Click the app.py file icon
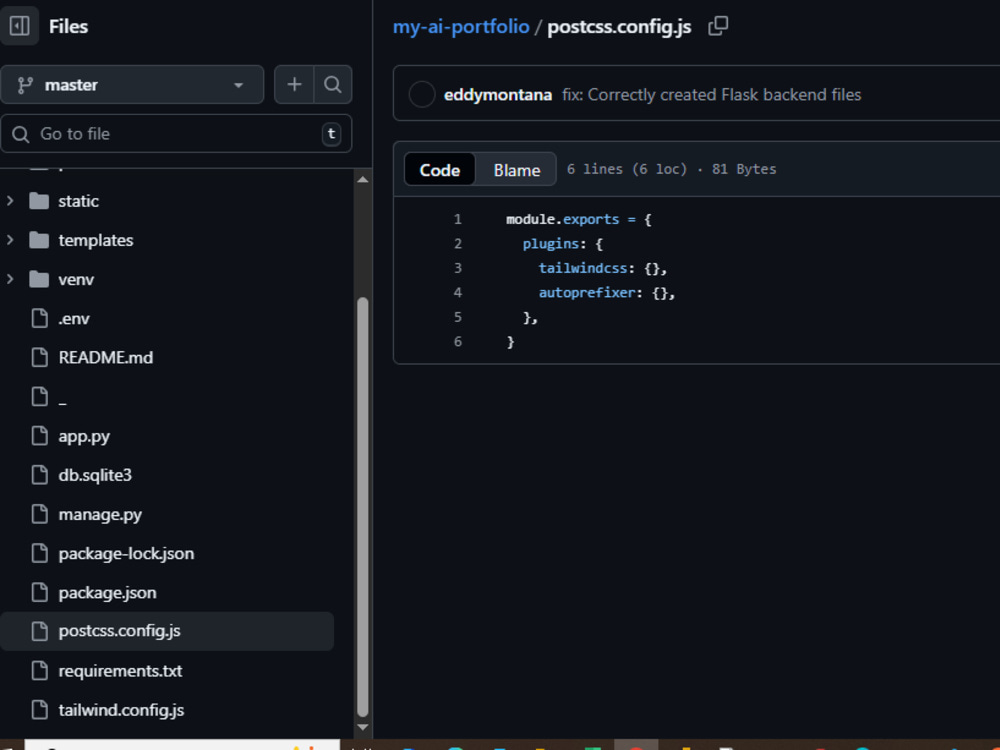1000x750 pixels. tap(40, 436)
